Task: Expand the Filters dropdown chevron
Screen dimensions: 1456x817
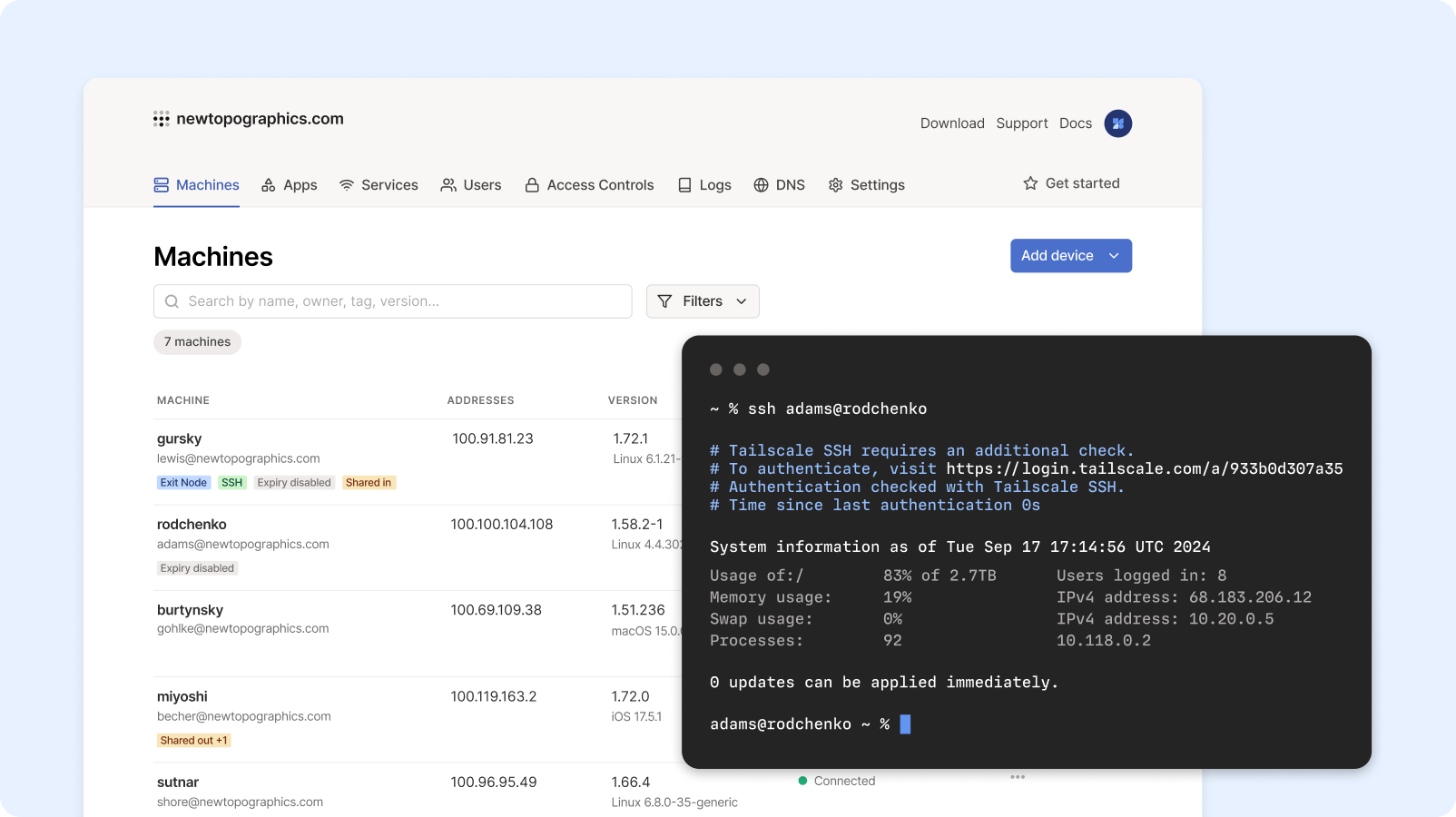Action: pos(742,301)
